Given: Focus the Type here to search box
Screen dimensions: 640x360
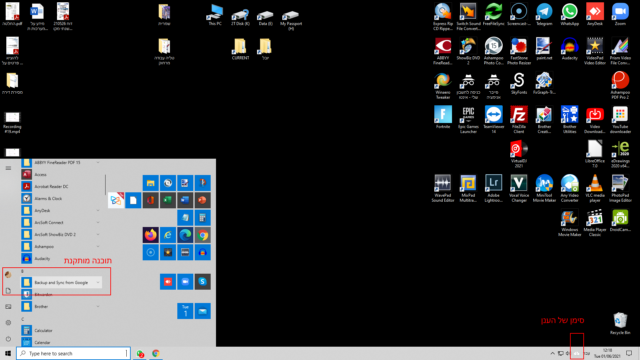Looking at the screenshot, I should click(73, 353).
